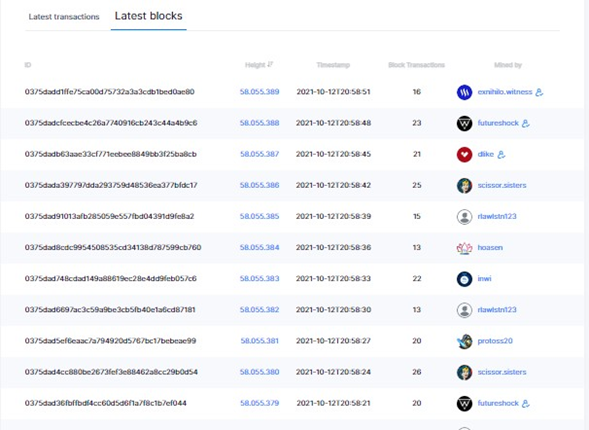Select block ID starting 0375dadcfcecbe4c
589x430 pixels.
point(111,123)
